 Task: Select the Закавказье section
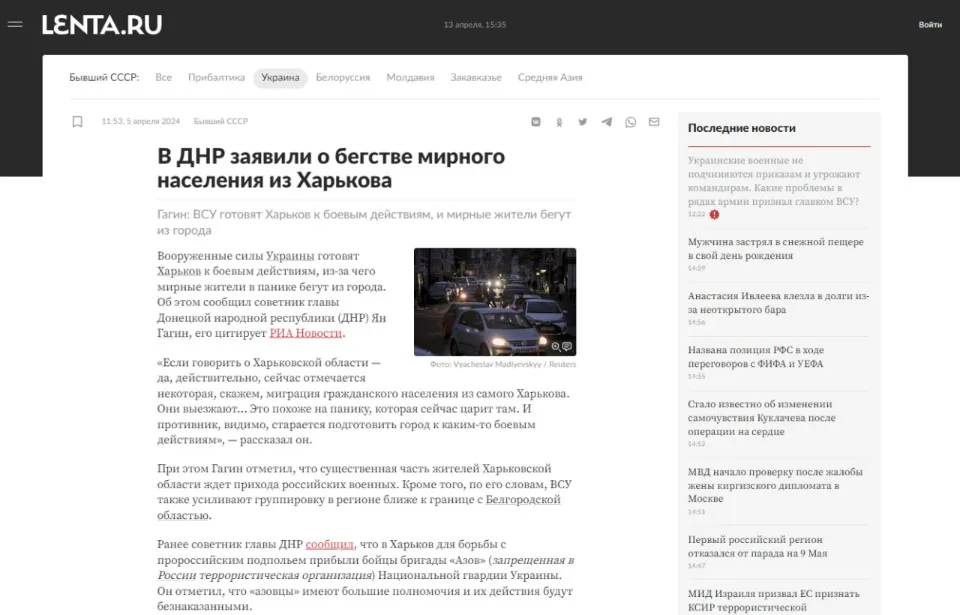(477, 77)
